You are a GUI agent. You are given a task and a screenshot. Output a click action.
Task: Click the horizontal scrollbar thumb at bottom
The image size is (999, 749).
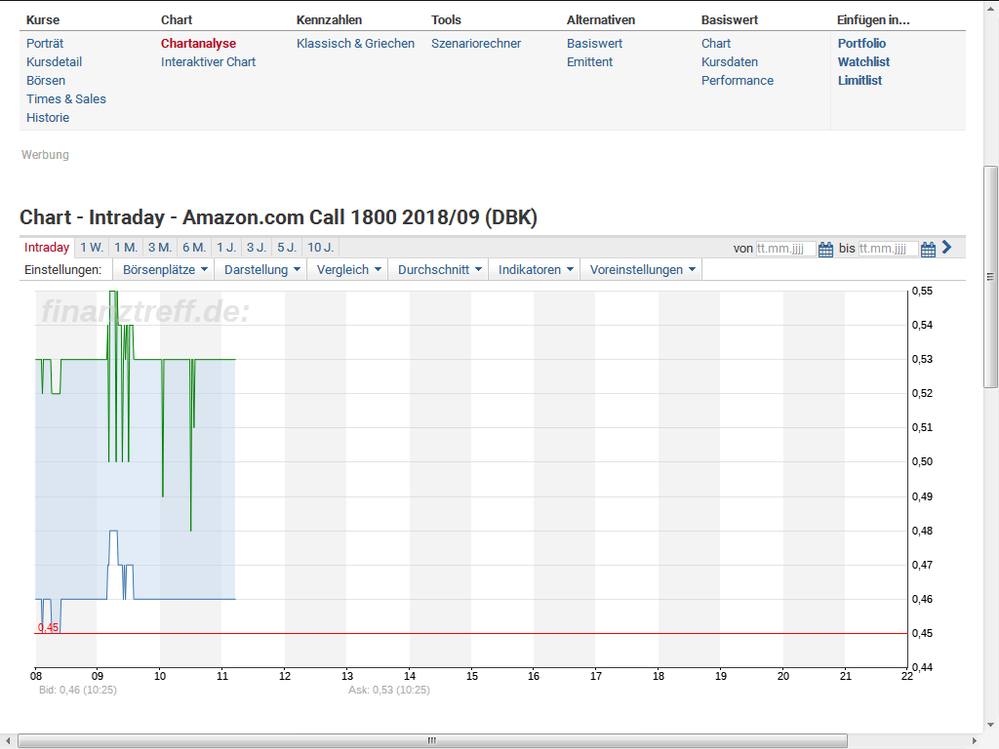click(432, 741)
